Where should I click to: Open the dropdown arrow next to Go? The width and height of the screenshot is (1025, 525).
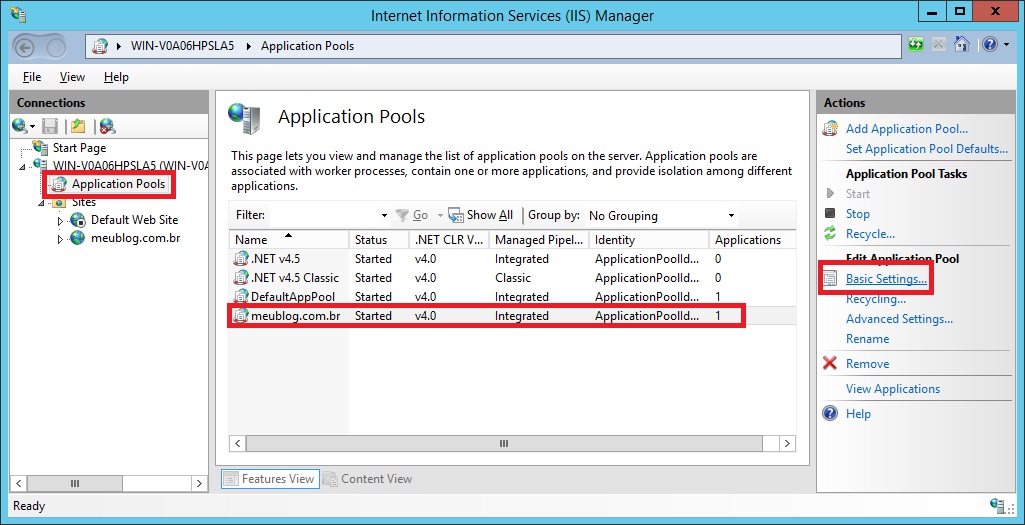click(440, 215)
